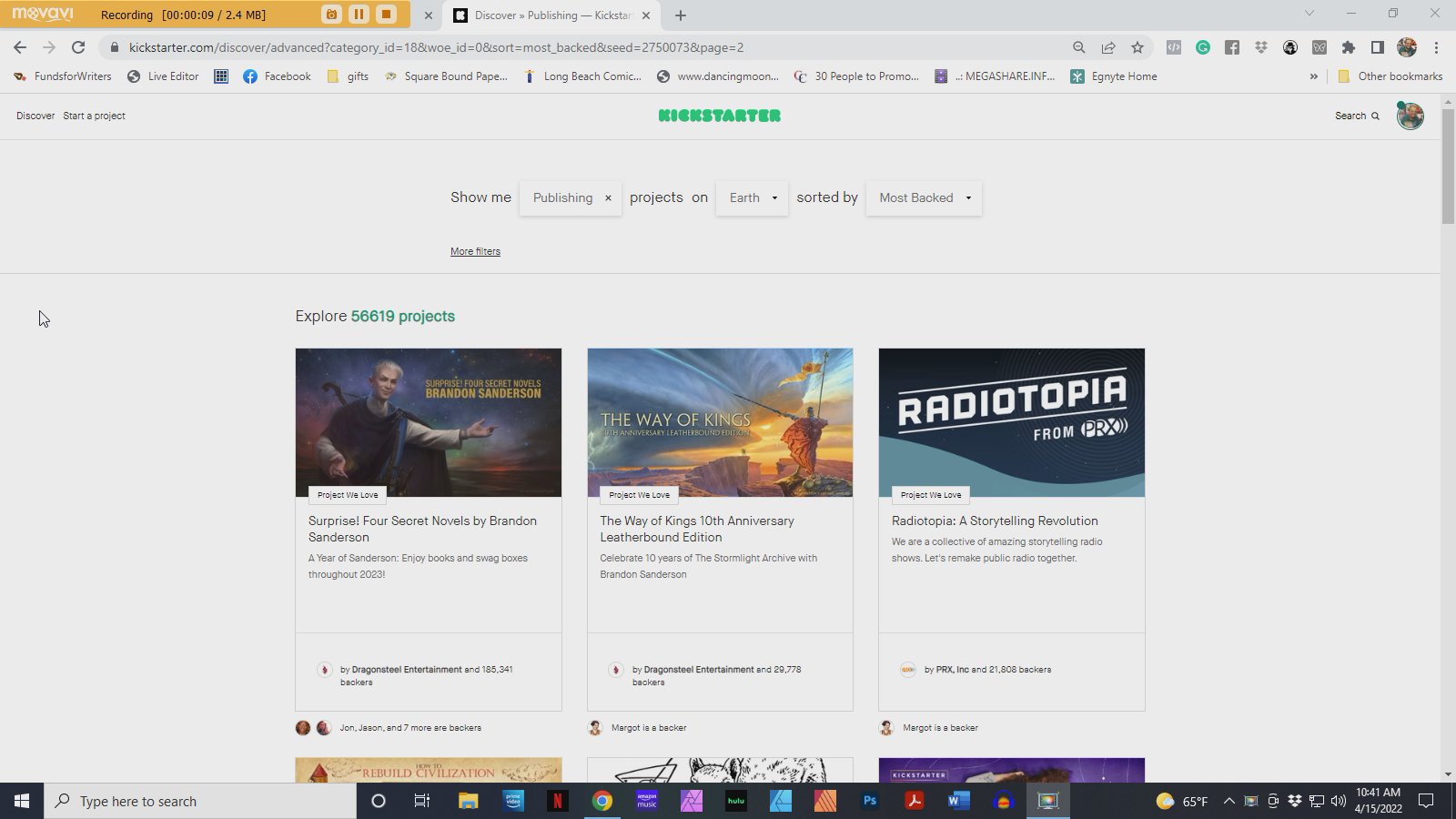Expand the Earth location dropdown

753,197
